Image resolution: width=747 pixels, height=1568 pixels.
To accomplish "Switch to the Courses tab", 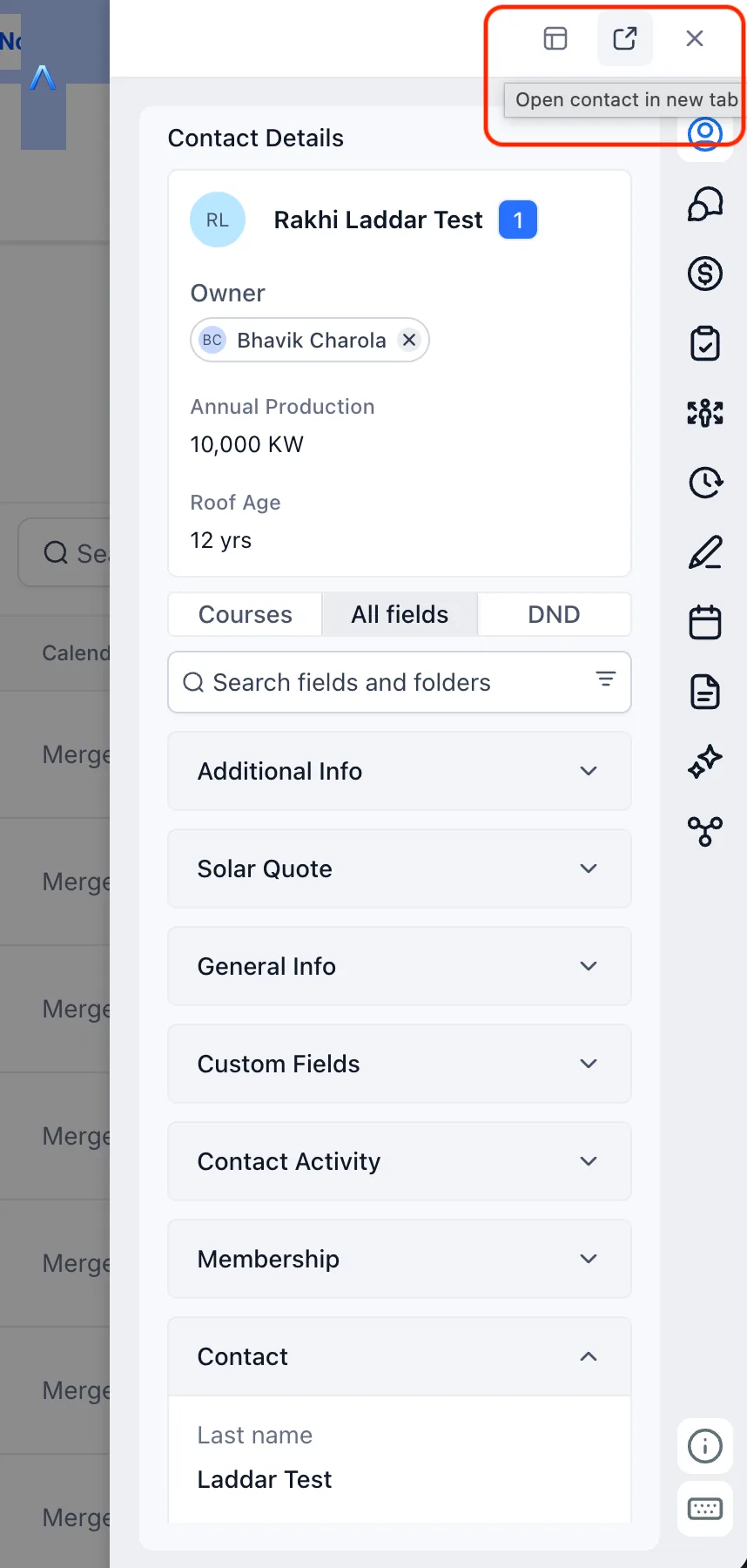I will (x=246, y=614).
